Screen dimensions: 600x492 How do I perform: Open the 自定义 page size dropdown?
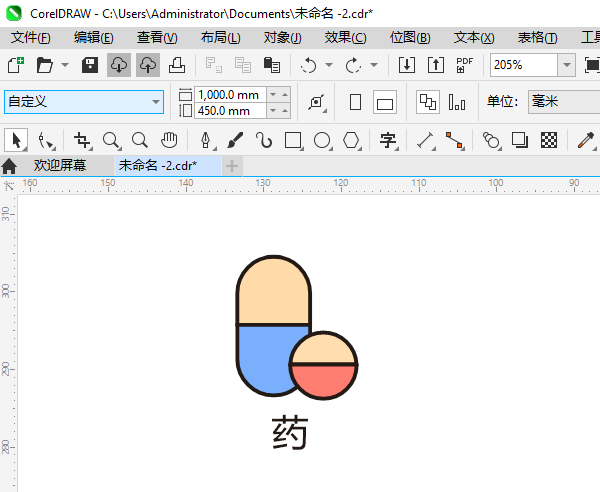pos(84,102)
